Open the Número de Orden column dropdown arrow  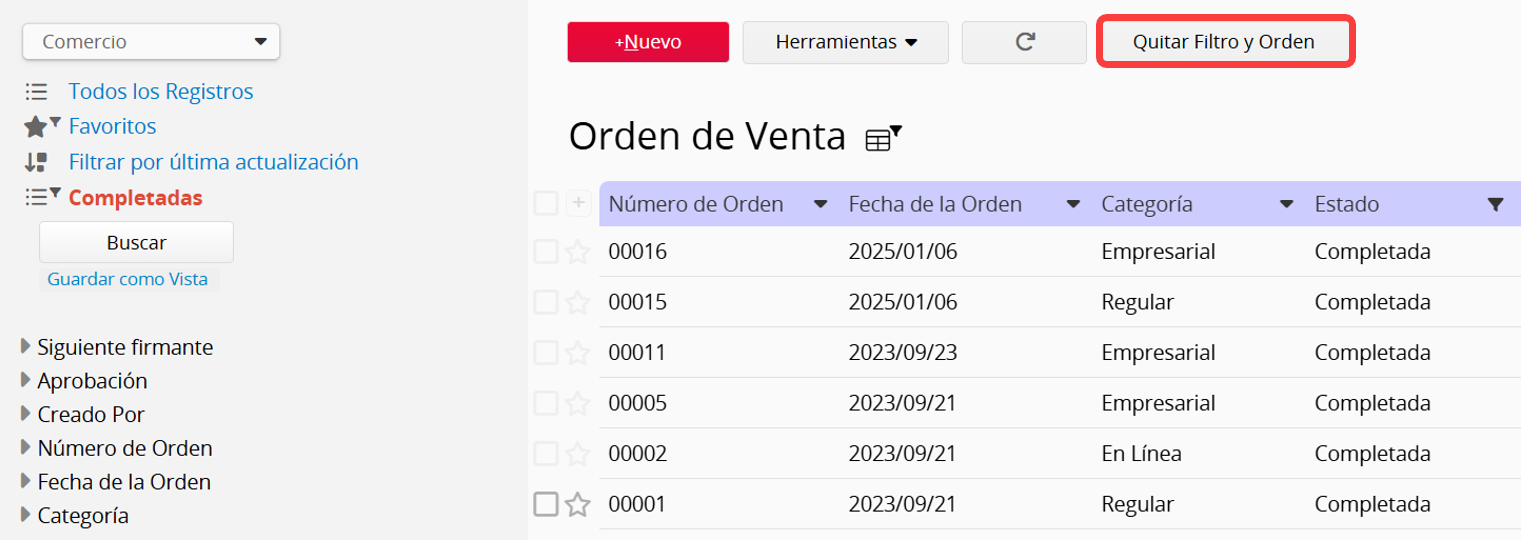[x=820, y=204]
